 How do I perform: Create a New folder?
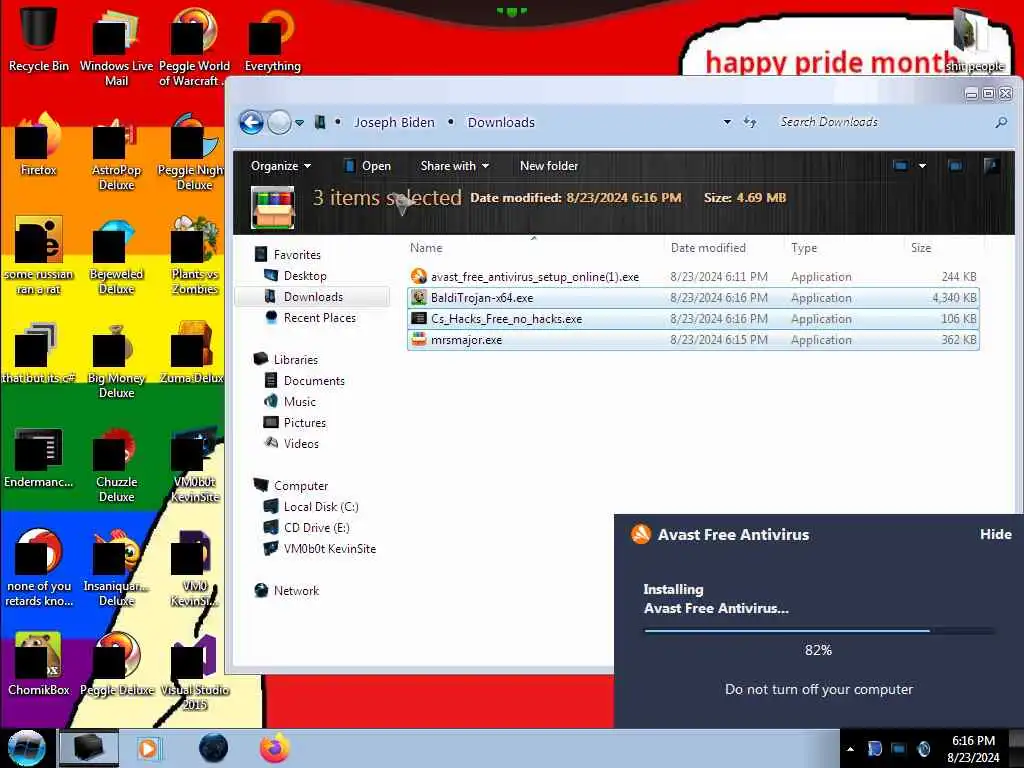click(x=549, y=166)
